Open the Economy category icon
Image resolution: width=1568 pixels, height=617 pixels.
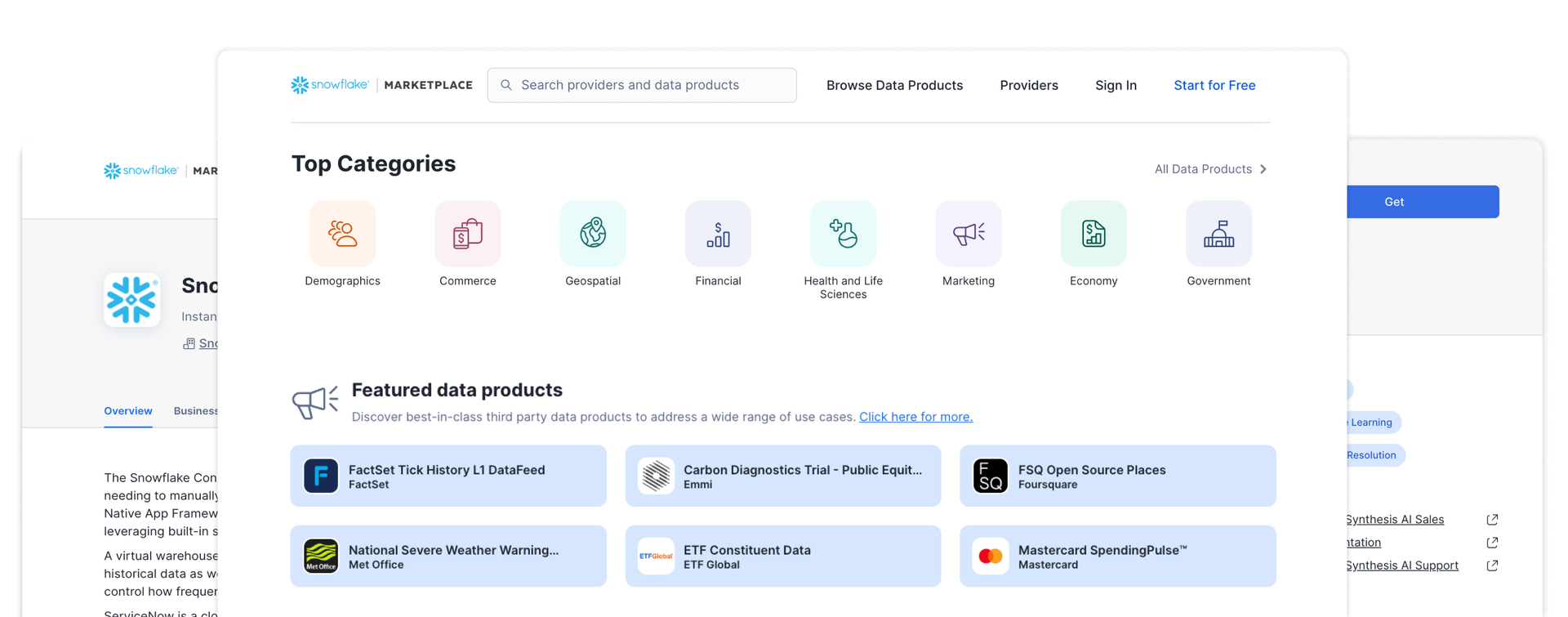coord(1094,234)
